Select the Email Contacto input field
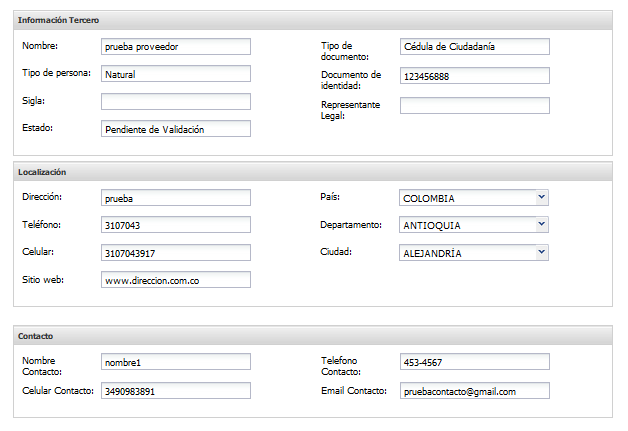628x431 pixels. click(x=474, y=391)
